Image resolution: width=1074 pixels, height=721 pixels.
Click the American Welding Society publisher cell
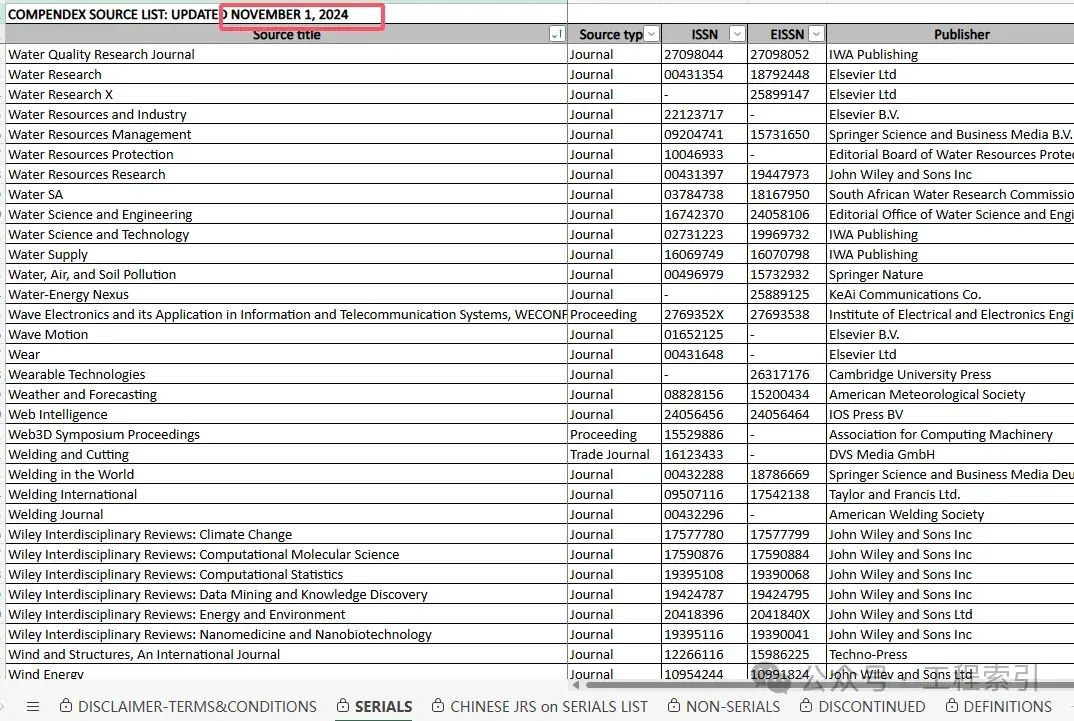pyautogui.click(x=951, y=514)
